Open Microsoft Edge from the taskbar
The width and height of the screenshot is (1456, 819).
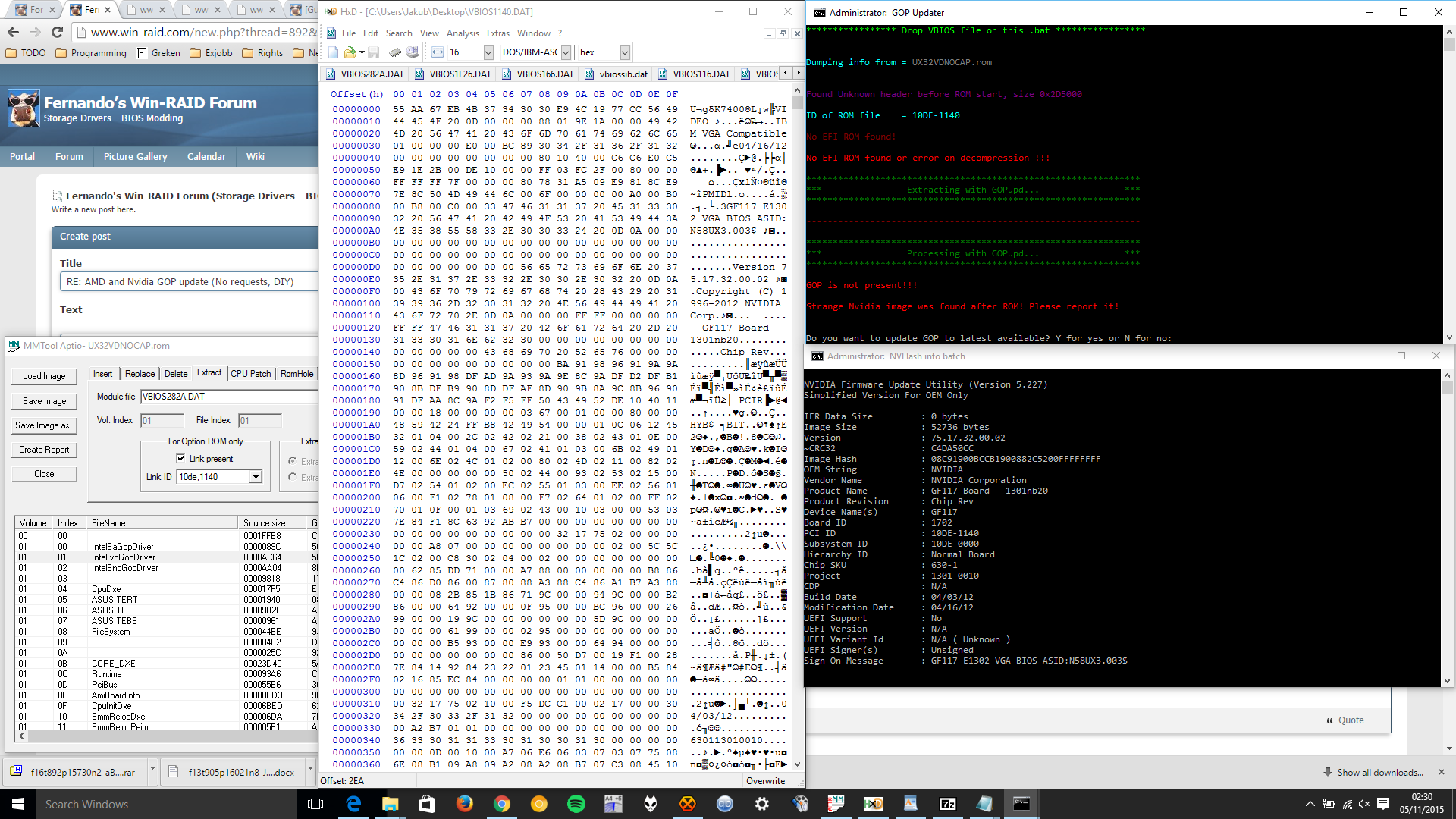pyautogui.click(x=353, y=804)
